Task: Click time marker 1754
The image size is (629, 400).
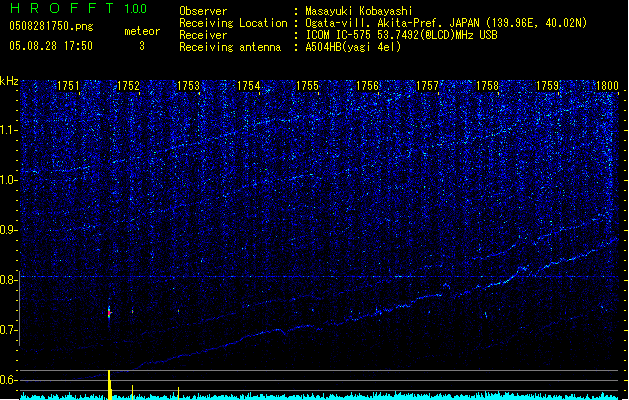Action: point(248,86)
